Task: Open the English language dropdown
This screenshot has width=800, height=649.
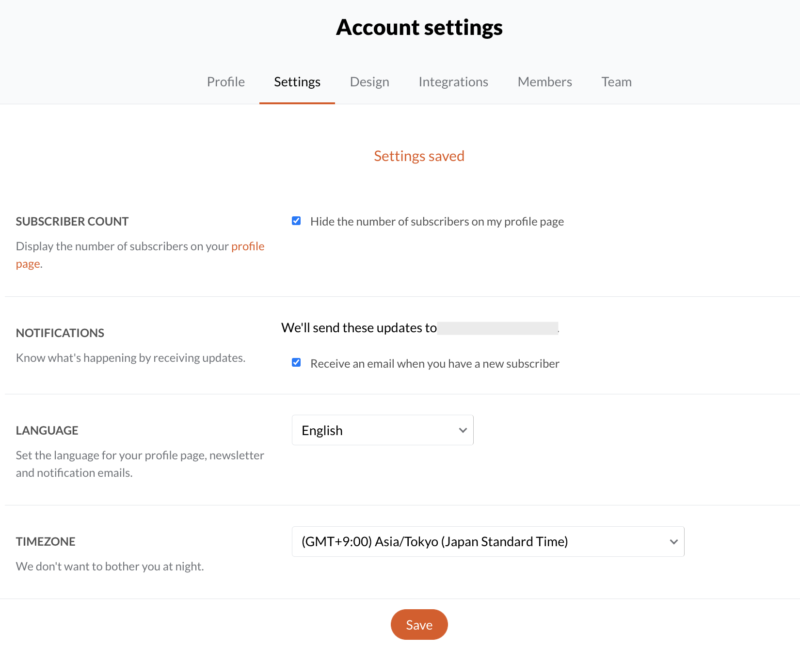Action: [383, 430]
